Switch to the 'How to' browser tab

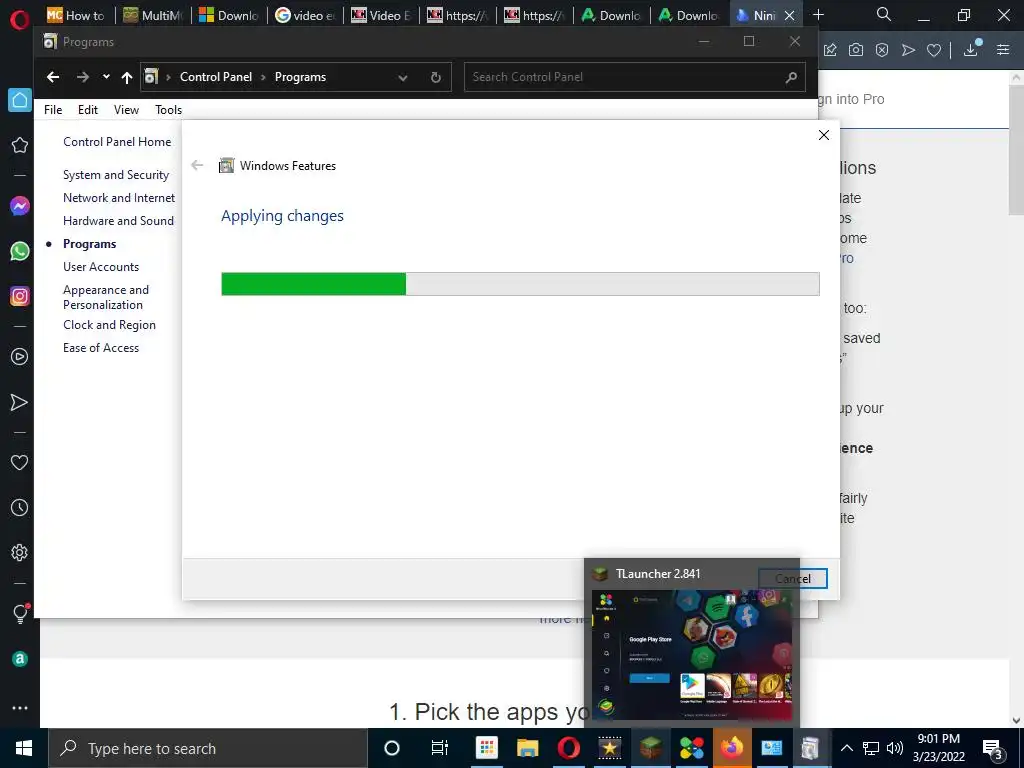[x=76, y=15]
